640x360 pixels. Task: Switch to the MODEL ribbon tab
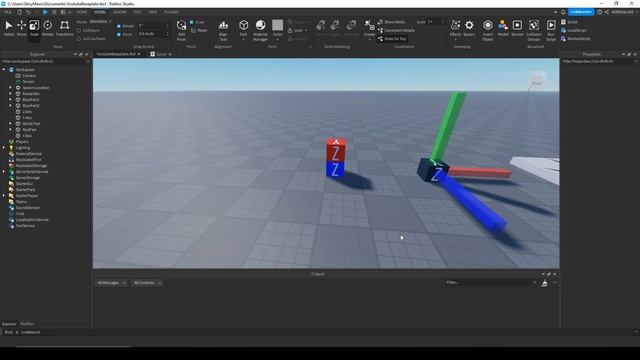[x=100, y=12]
